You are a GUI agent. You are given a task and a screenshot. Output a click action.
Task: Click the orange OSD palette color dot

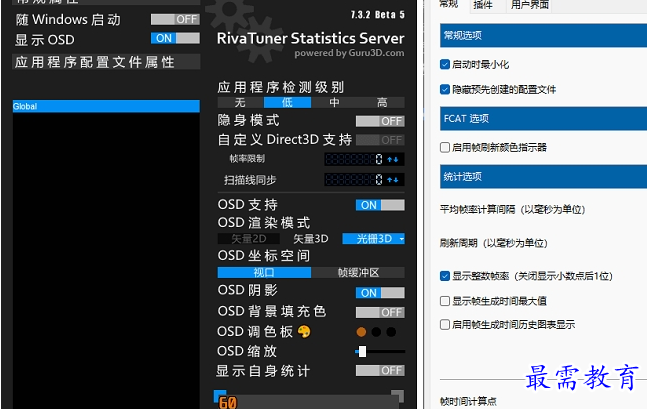[361, 332]
